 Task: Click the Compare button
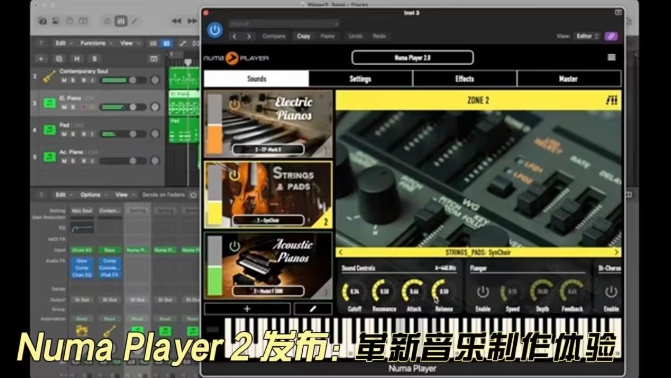coord(274,36)
